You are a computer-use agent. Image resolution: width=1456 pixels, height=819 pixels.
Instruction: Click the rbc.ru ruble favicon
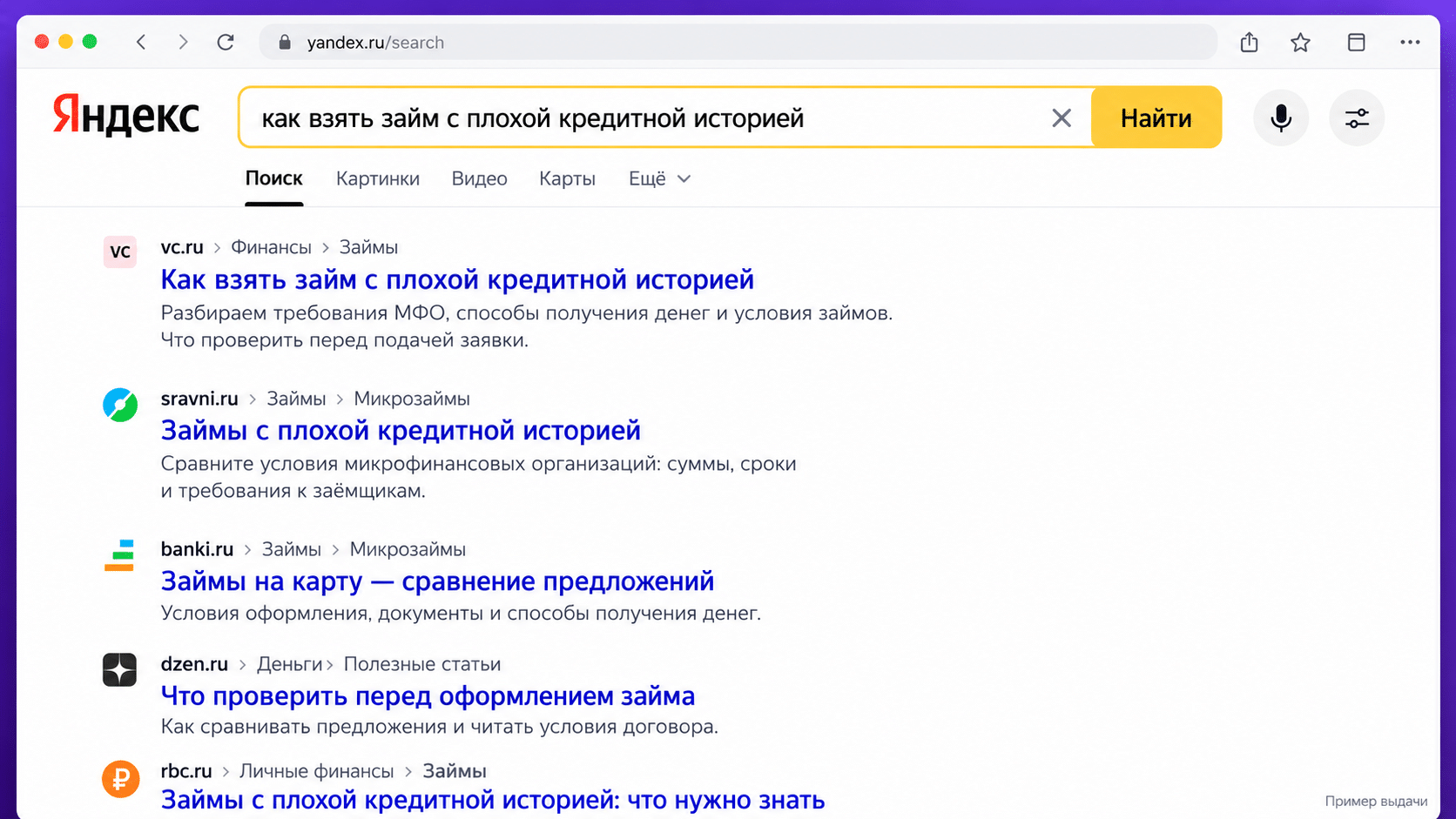pyautogui.click(x=120, y=779)
